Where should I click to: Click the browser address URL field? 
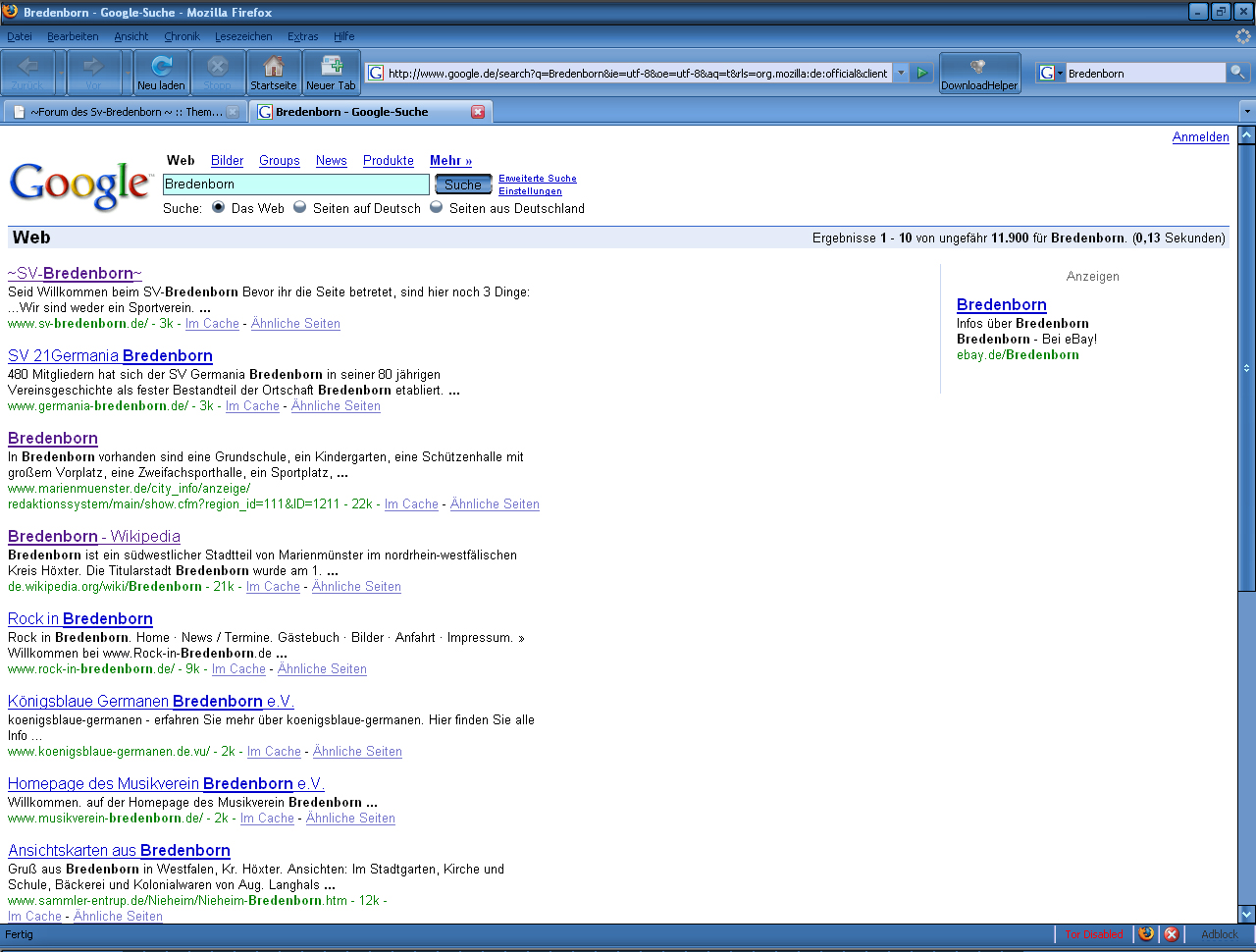[x=638, y=73]
